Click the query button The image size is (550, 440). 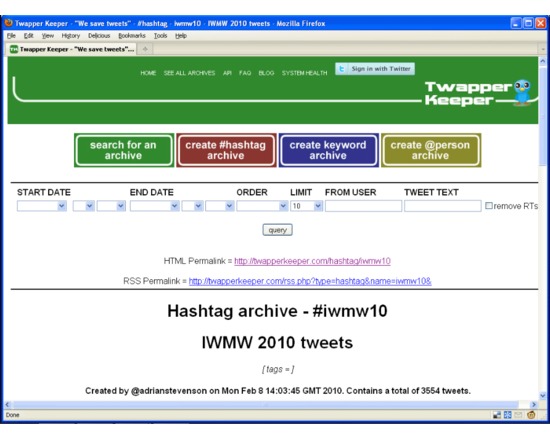[277, 230]
